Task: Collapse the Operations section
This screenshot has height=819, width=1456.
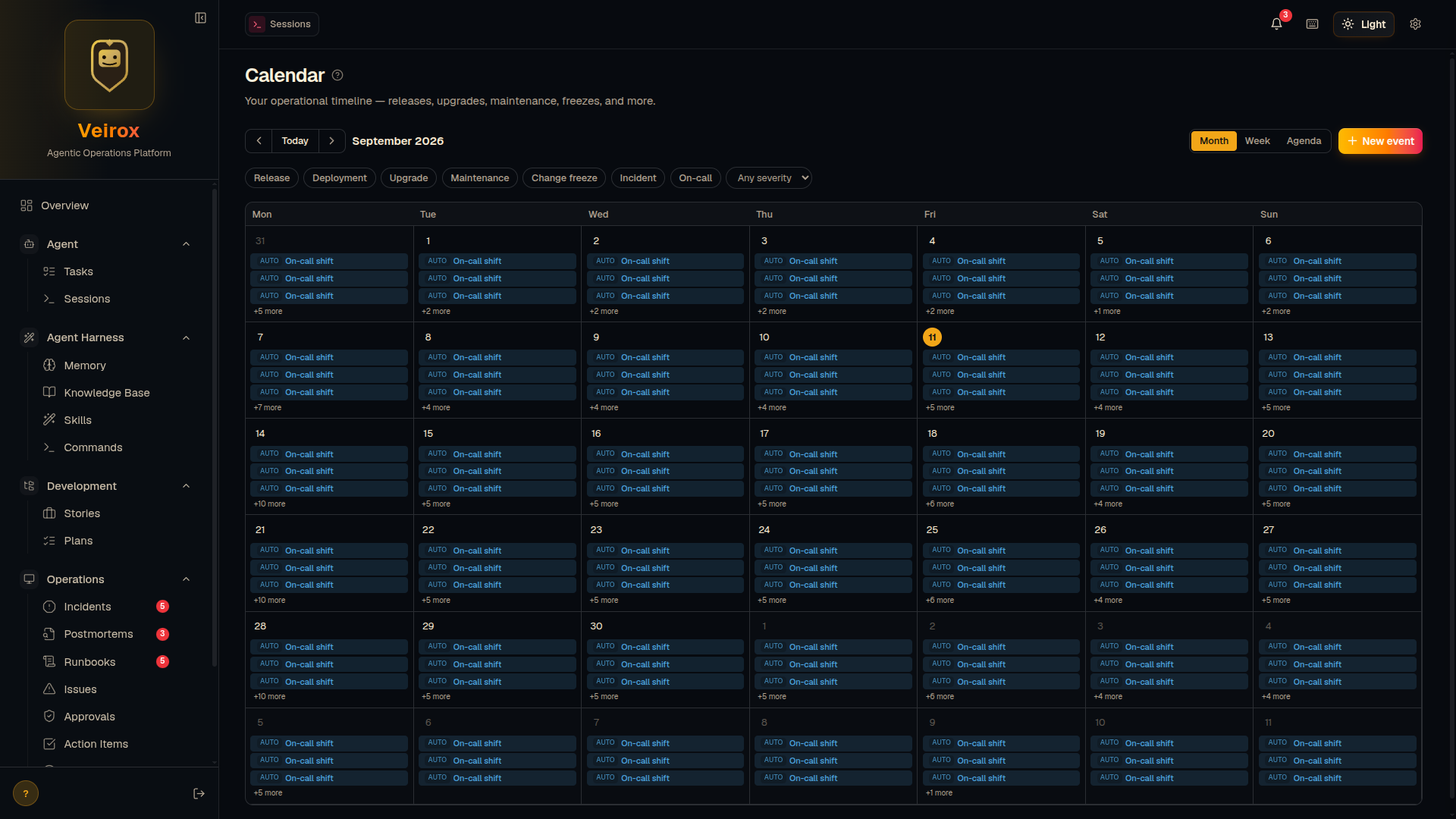Action: (186, 579)
